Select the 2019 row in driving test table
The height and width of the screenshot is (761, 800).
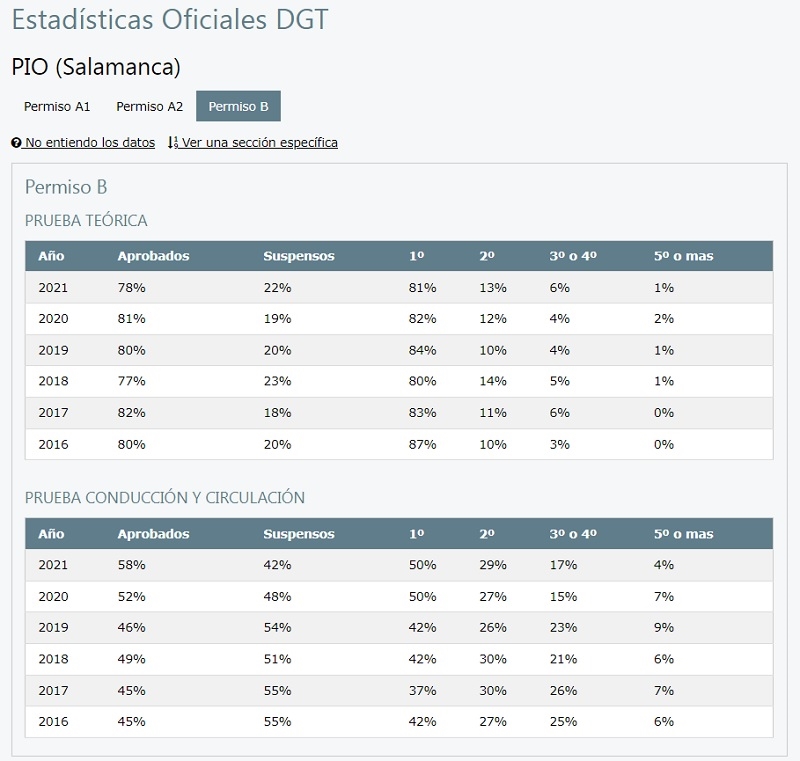(x=399, y=628)
